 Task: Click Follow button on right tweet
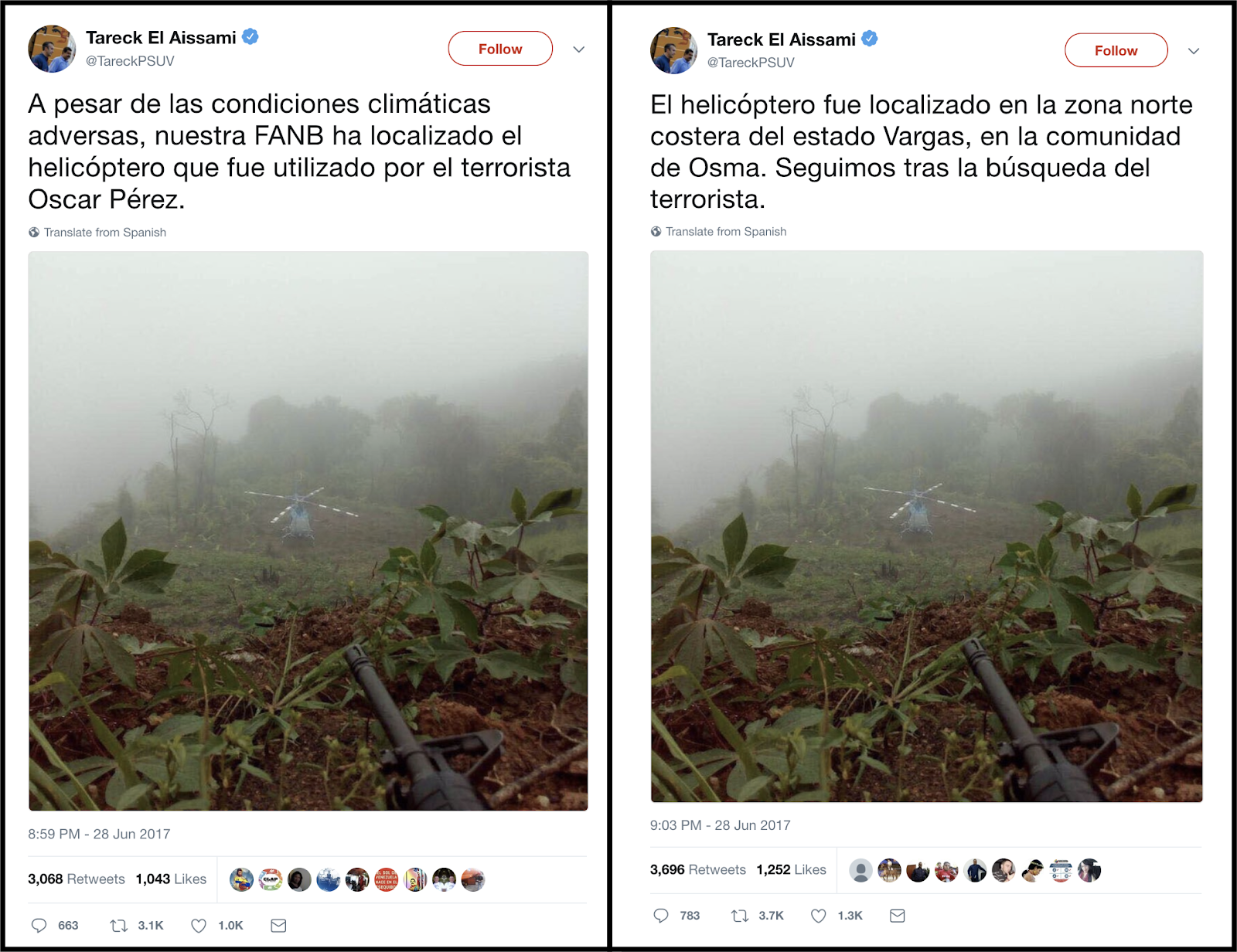(1116, 50)
